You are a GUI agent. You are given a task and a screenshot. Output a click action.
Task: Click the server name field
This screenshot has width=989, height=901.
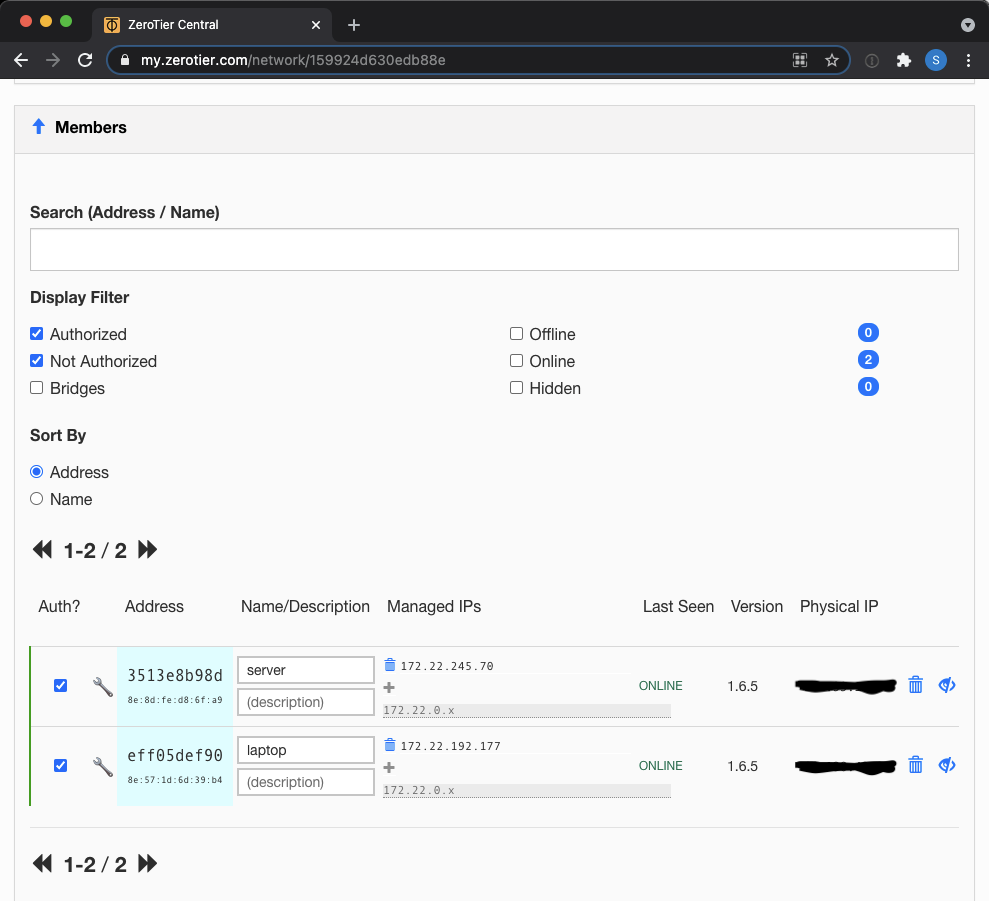click(306, 670)
